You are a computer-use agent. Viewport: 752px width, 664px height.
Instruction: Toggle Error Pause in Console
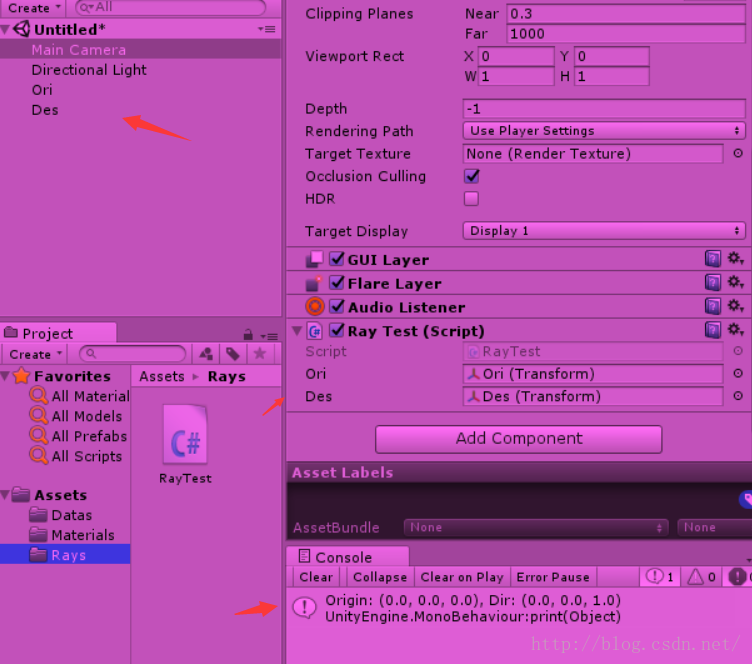(553, 577)
